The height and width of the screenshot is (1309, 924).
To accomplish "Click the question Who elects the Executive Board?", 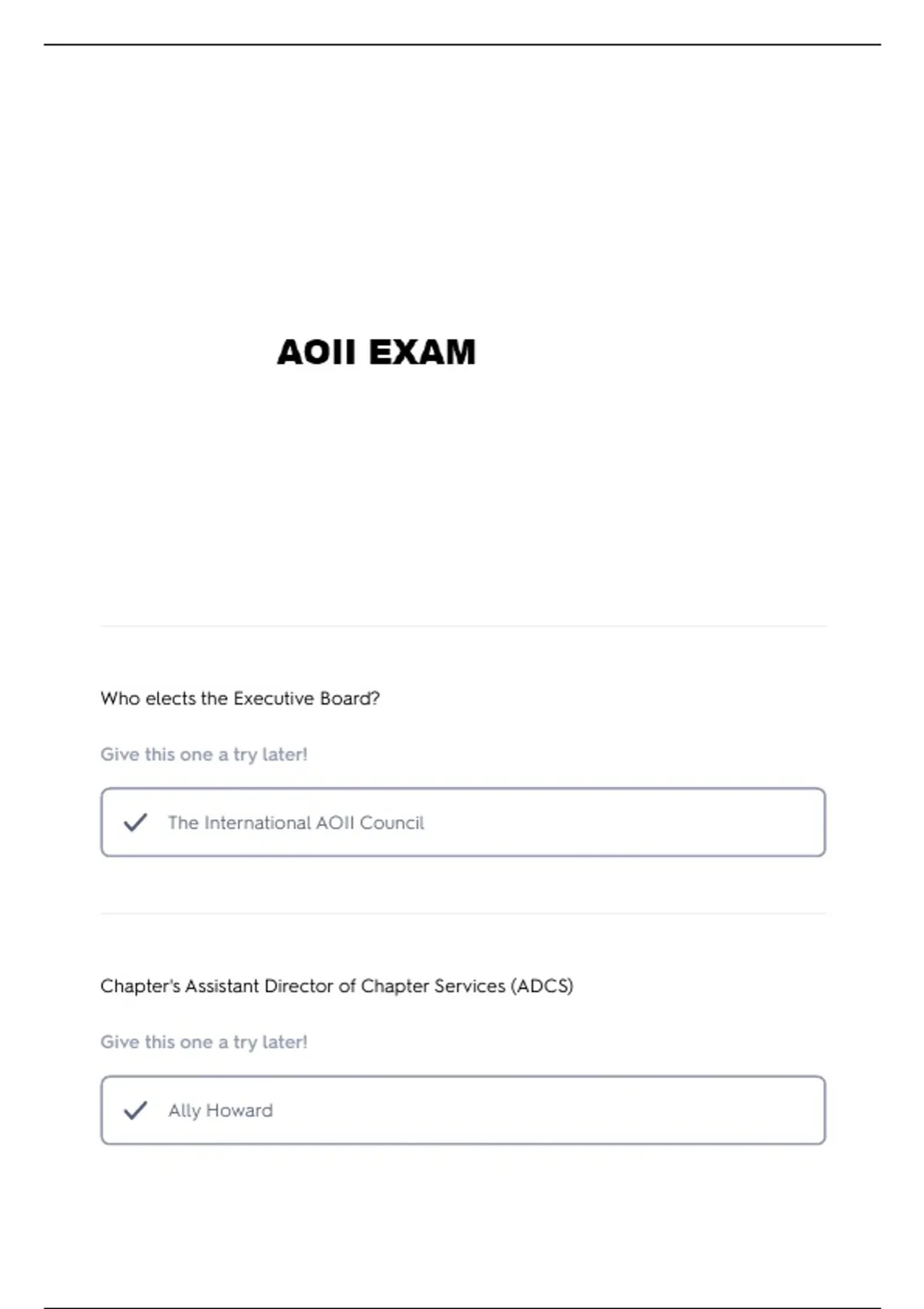I will pyautogui.click(x=240, y=698).
